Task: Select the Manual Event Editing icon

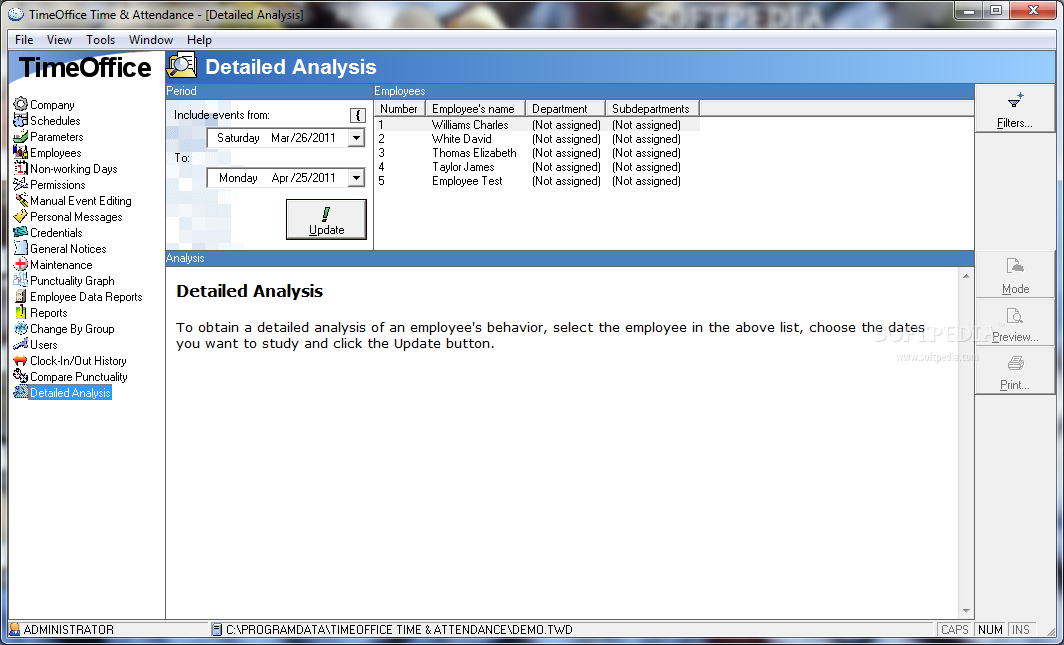Action: [x=20, y=201]
